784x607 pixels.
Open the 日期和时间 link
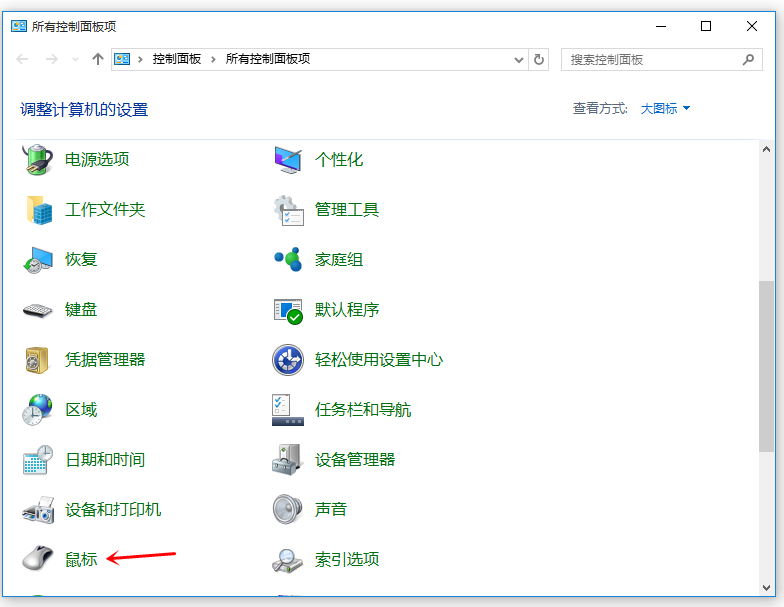pyautogui.click(x=105, y=460)
